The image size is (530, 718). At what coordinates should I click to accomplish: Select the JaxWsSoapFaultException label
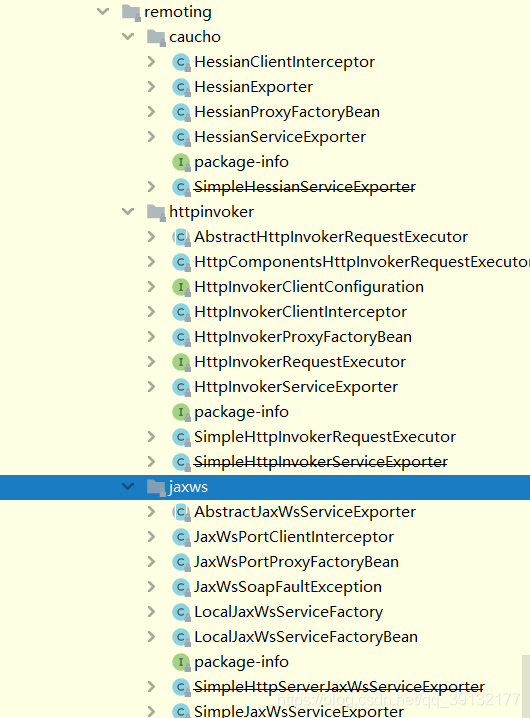[288, 587]
